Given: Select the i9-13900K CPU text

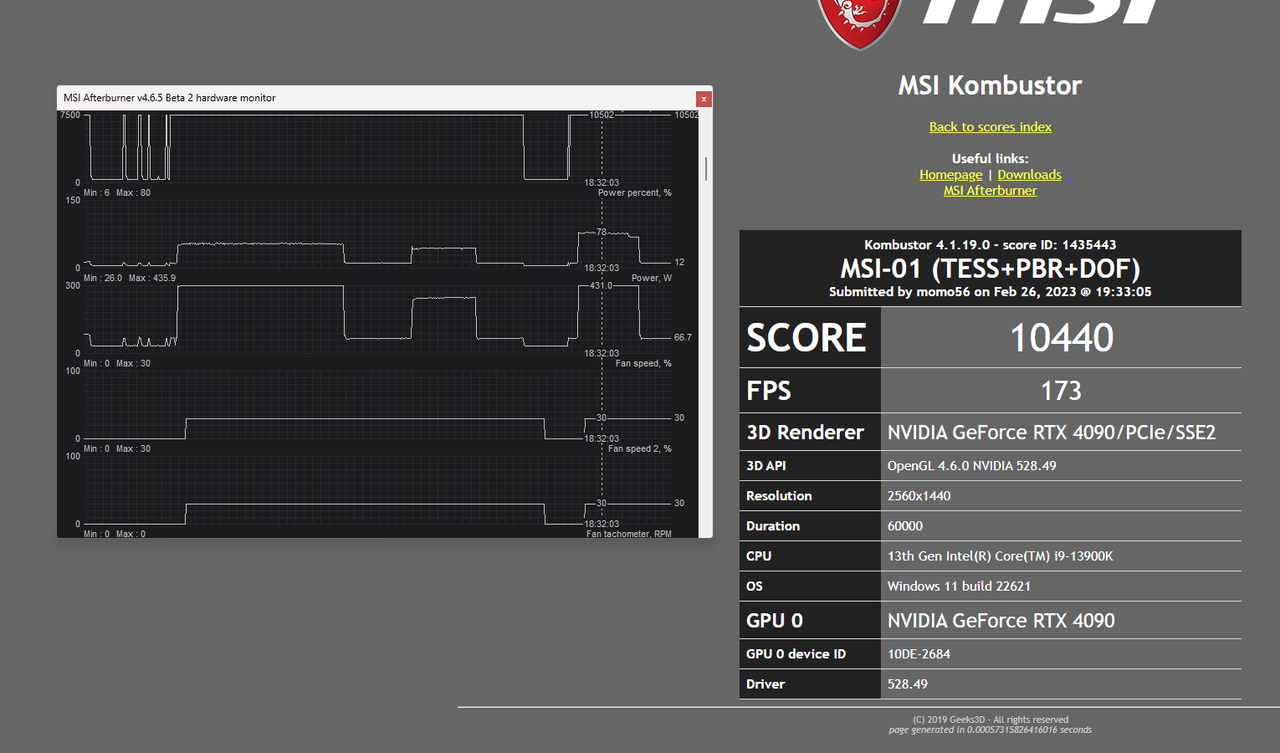Looking at the screenshot, I should [x=1001, y=556].
